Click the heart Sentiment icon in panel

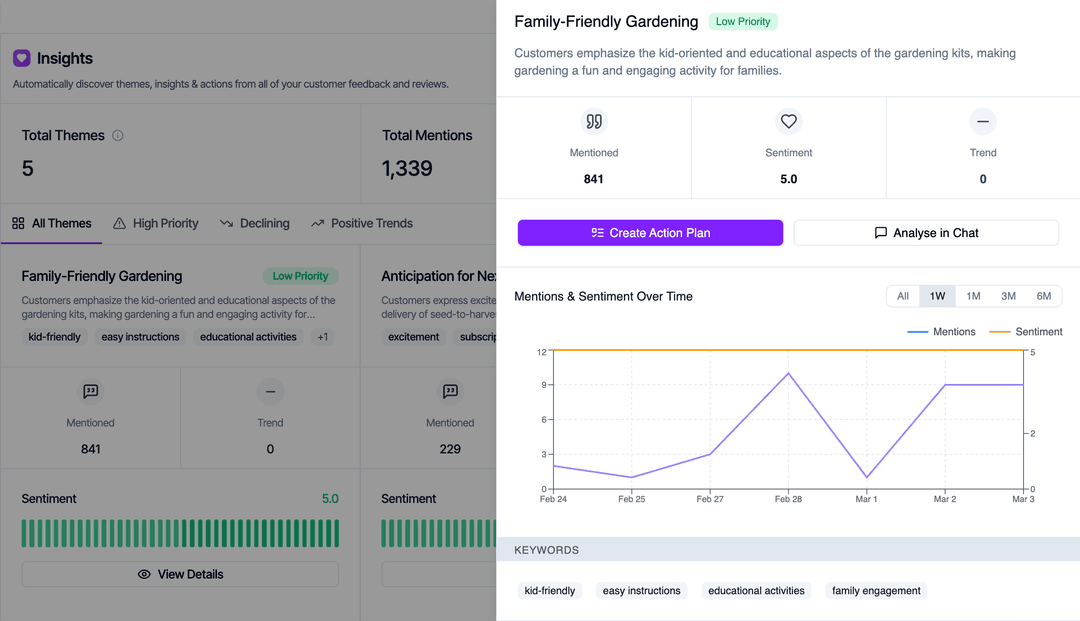pyautogui.click(x=789, y=122)
